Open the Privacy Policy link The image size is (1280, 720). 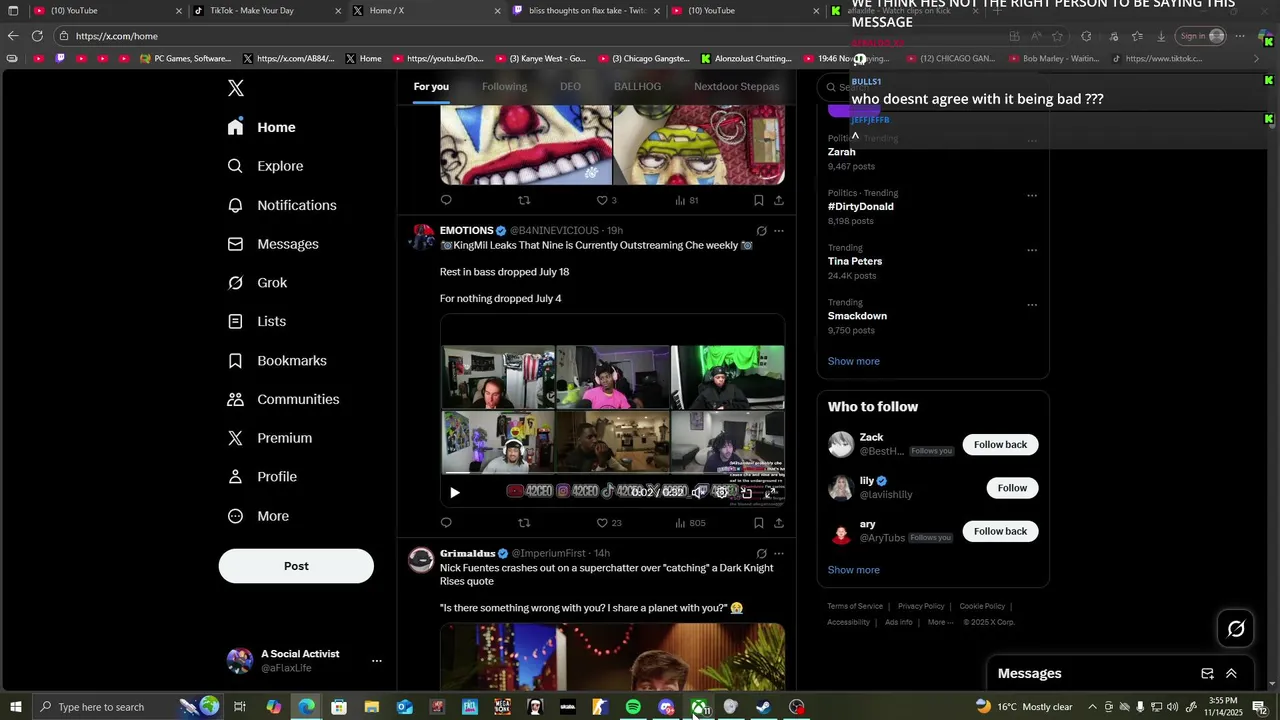coord(921,606)
